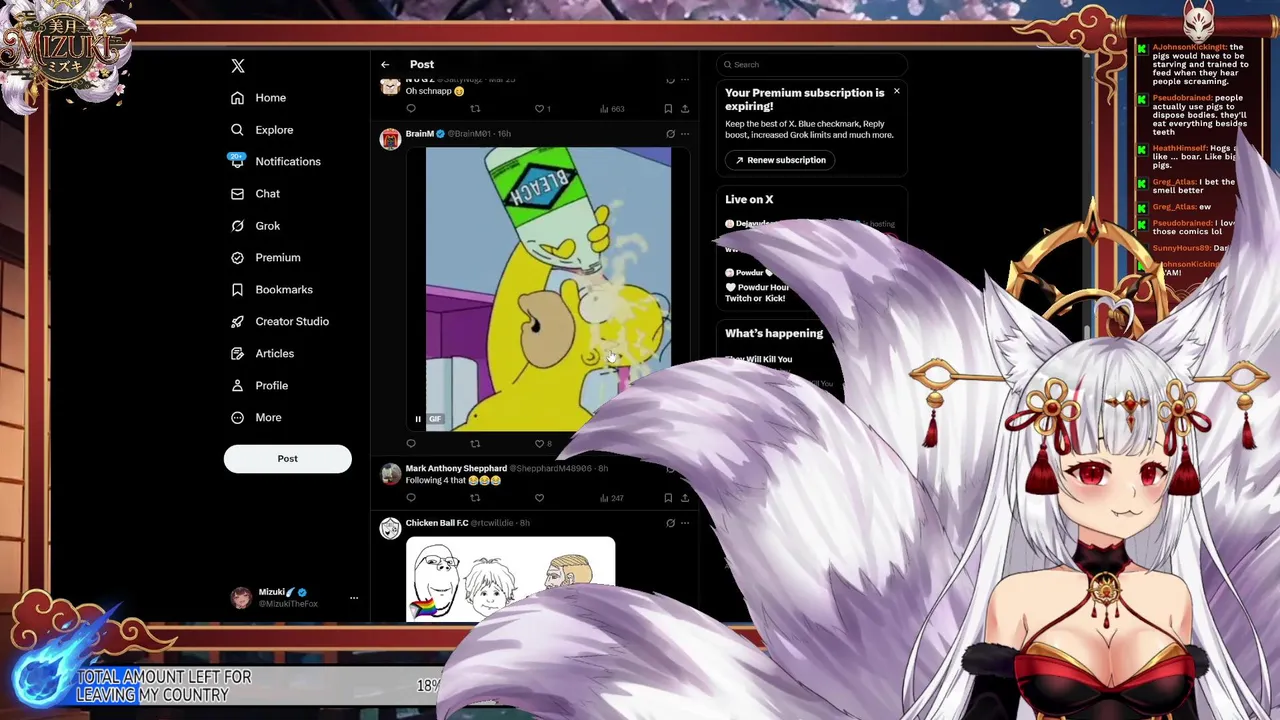Click Chicken Ball F.C username
Screen dimensions: 1280x720
pyautogui.click(x=437, y=523)
